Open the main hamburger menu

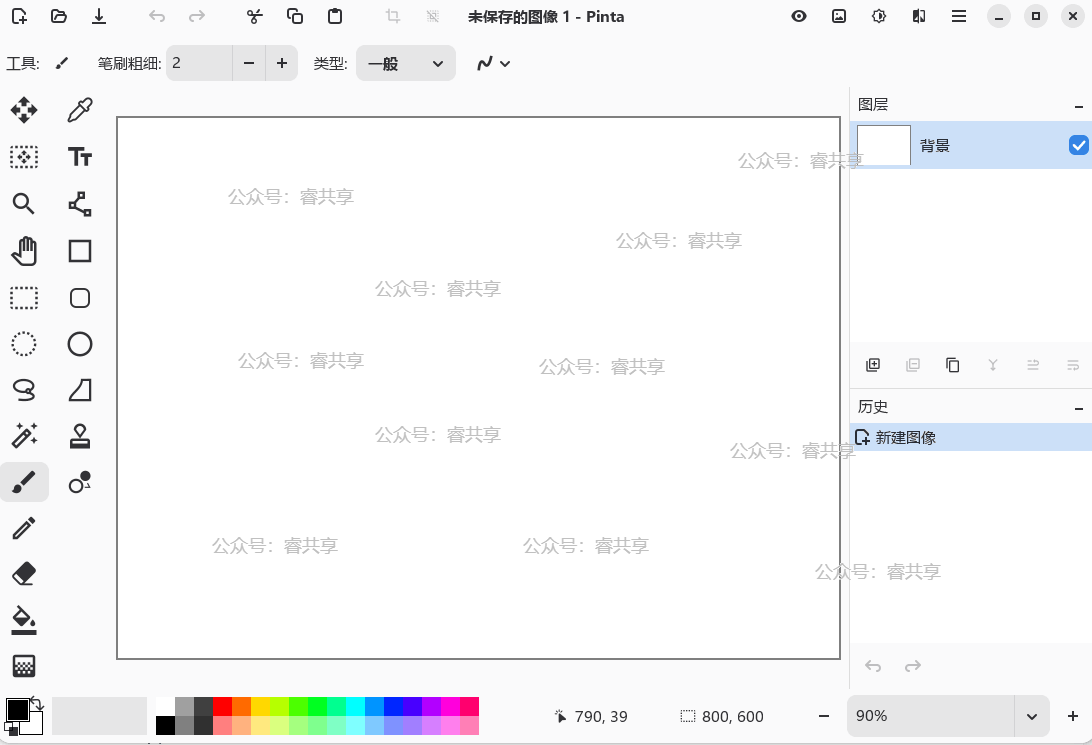click(959, 16)
